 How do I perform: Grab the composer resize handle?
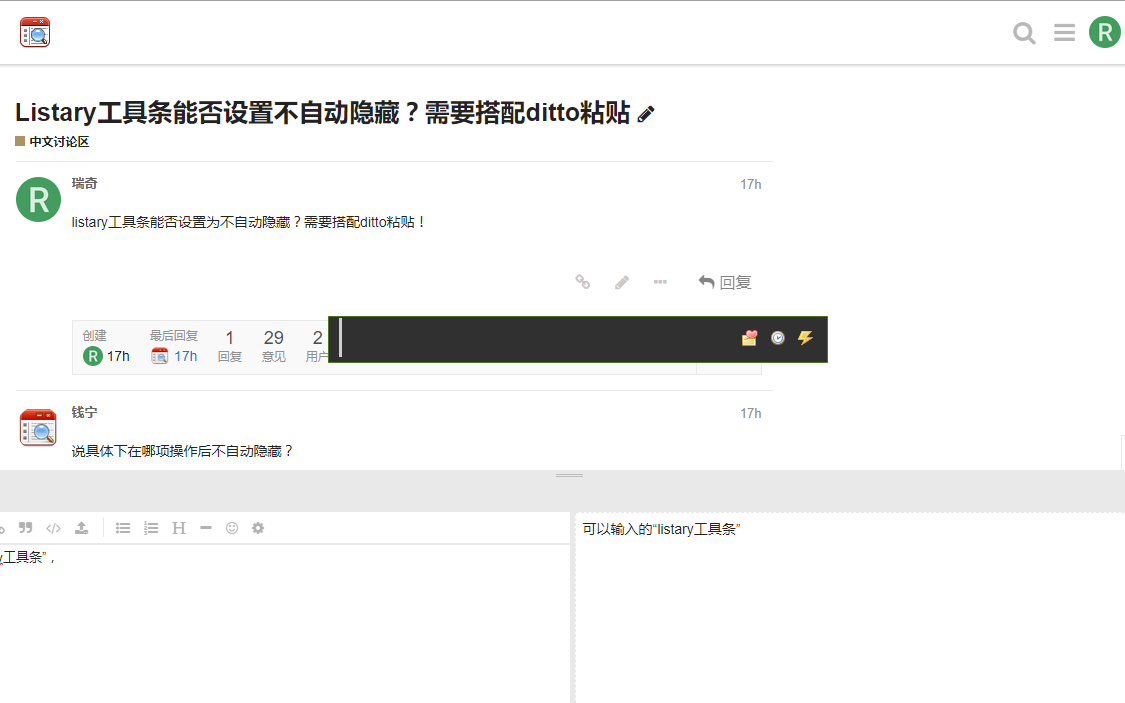[570, 476]
